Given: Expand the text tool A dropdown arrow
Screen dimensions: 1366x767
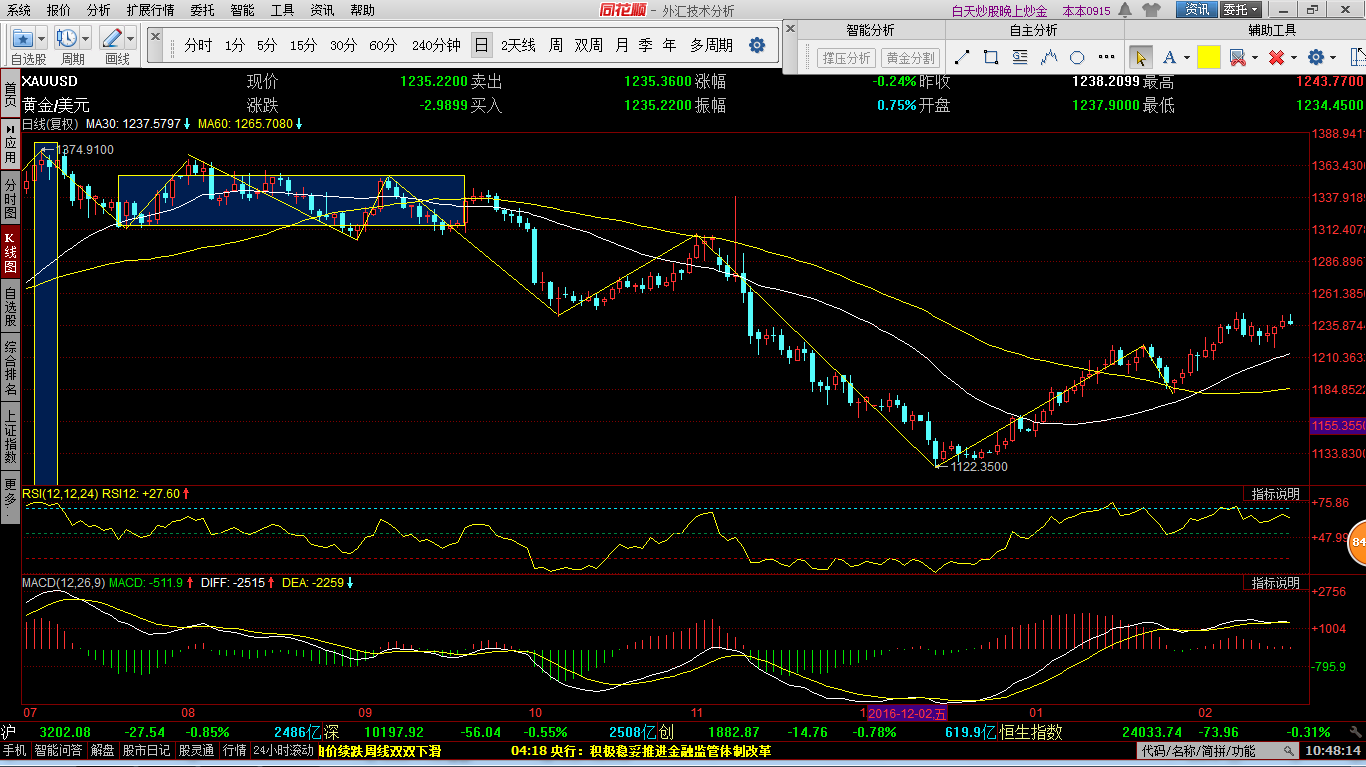Looking at the screenshot, I should click(1186, 58).
